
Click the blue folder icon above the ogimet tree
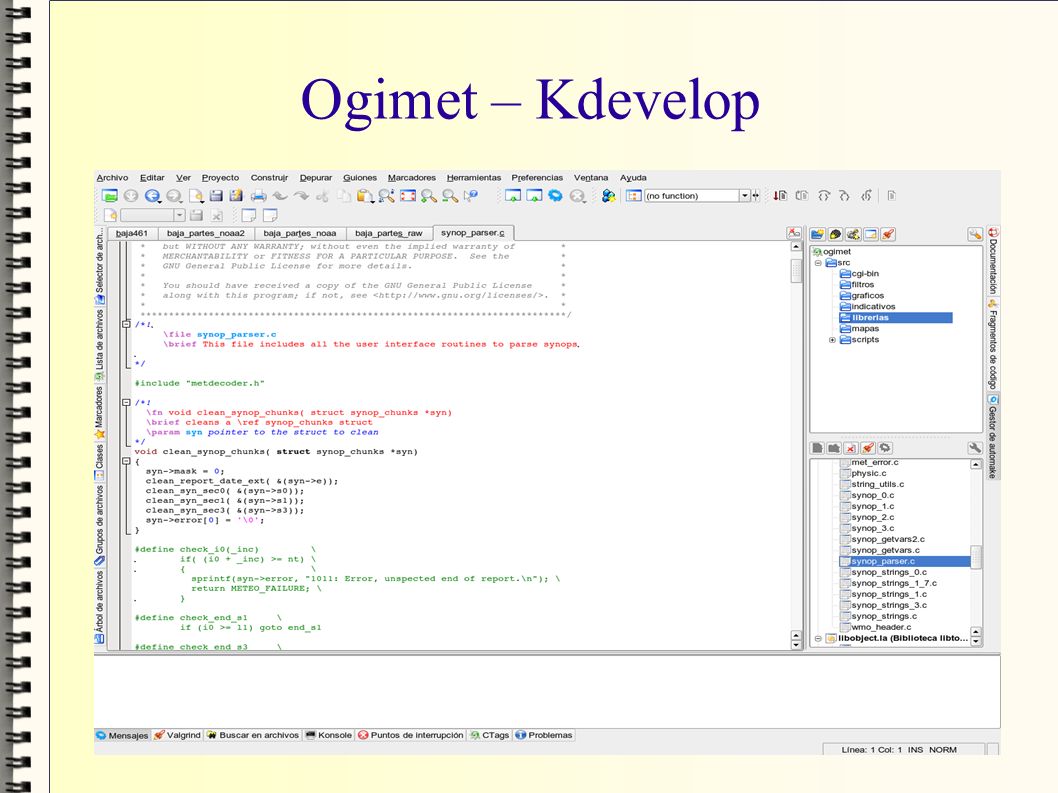pyautogui.click(x=818, y=234)
